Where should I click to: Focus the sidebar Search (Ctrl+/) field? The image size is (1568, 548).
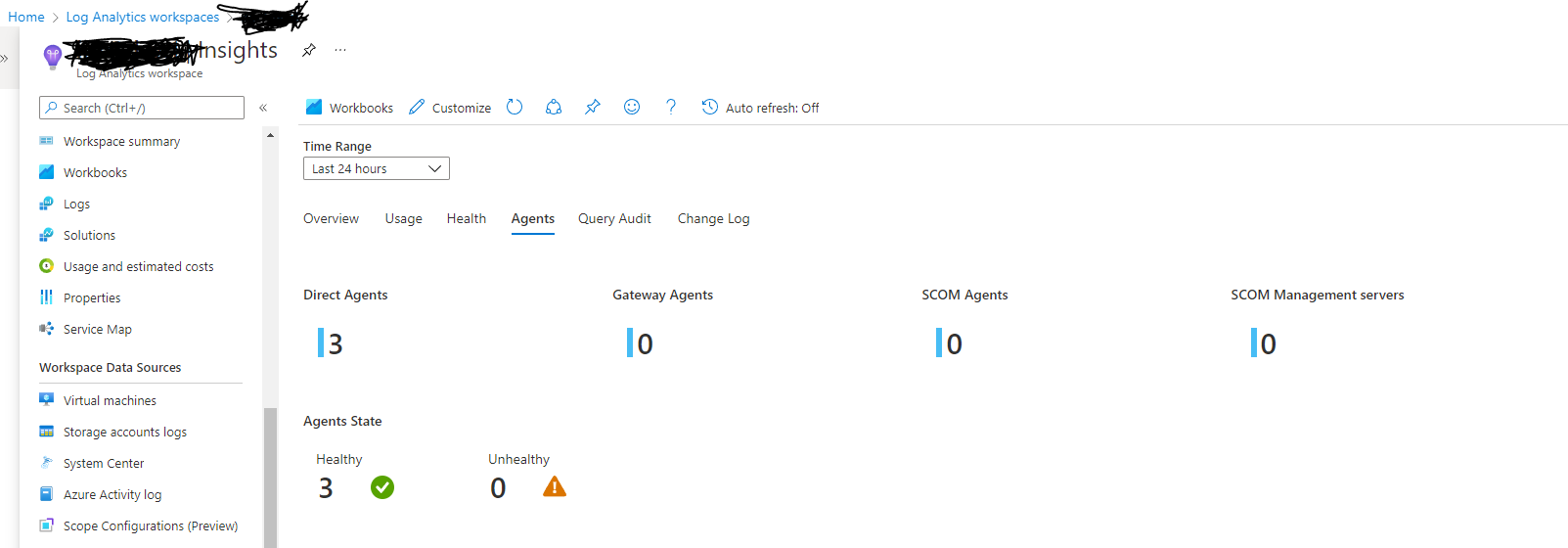(142, 108)
